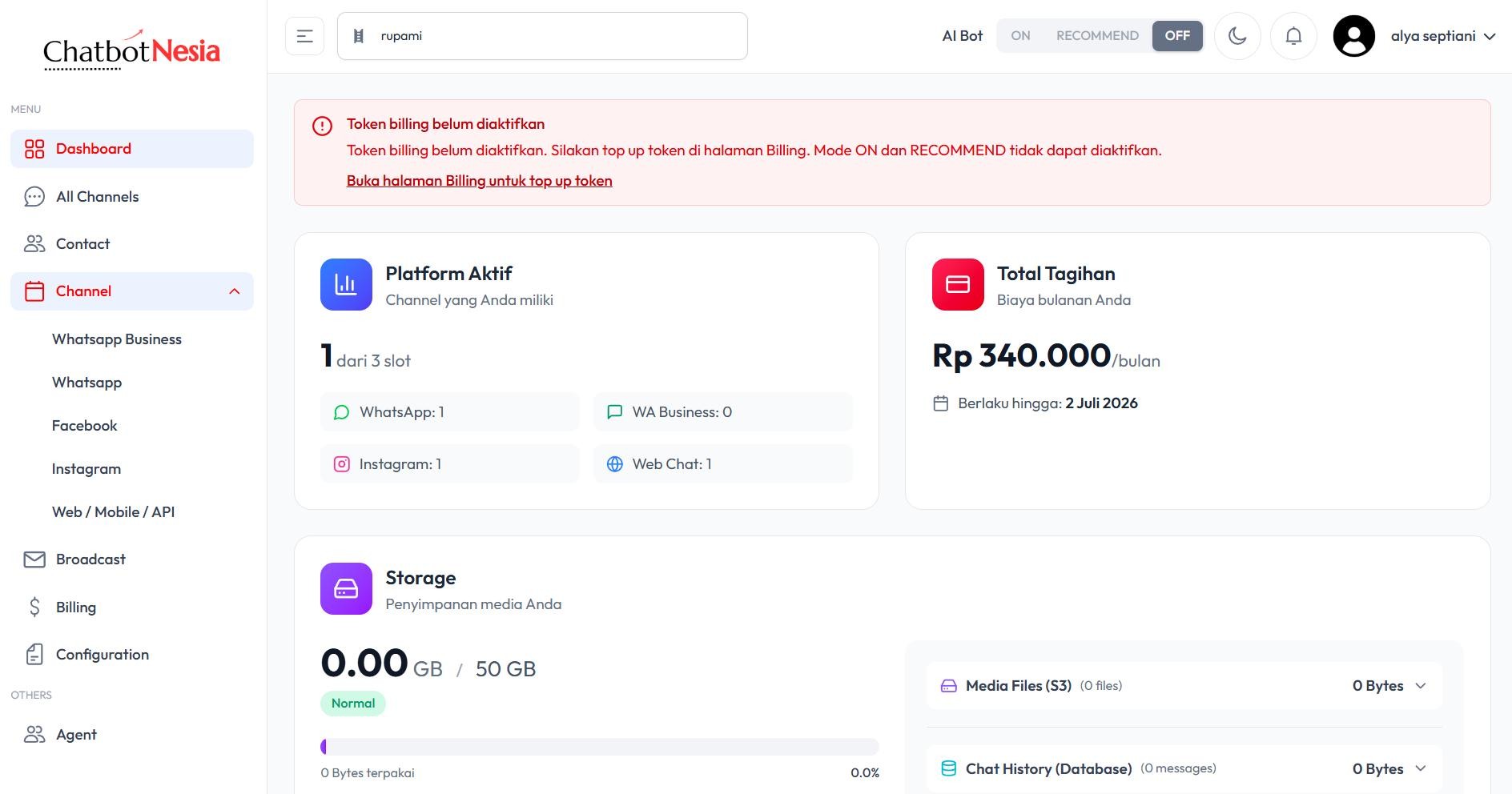Click the Web Chat: 1 tile
The width and height of the screenshot is (1512, 794).
point(723,464)
